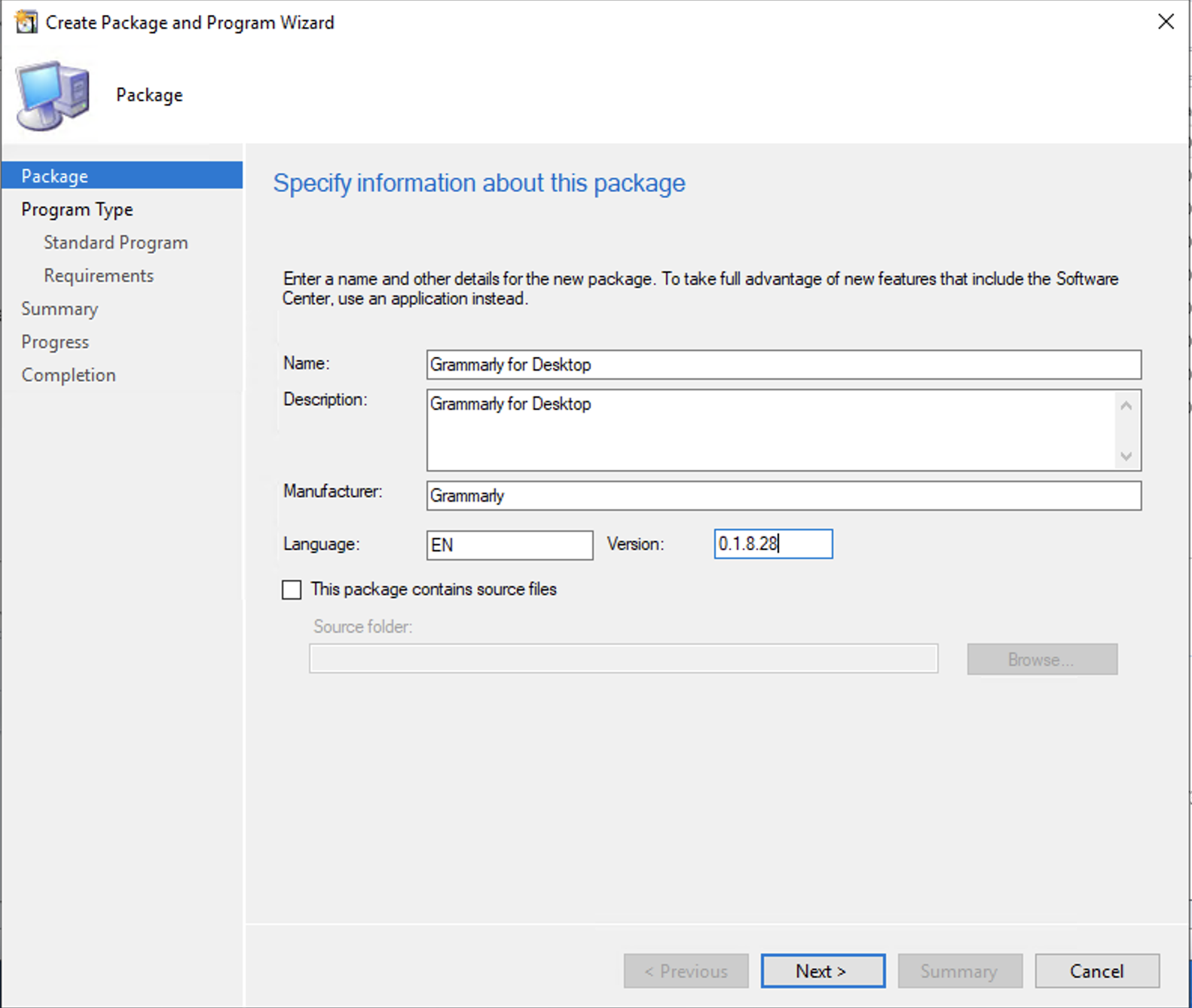Focus the Name input field
The height and width of the screenshot is (1008, 1192).
[784, 365]
